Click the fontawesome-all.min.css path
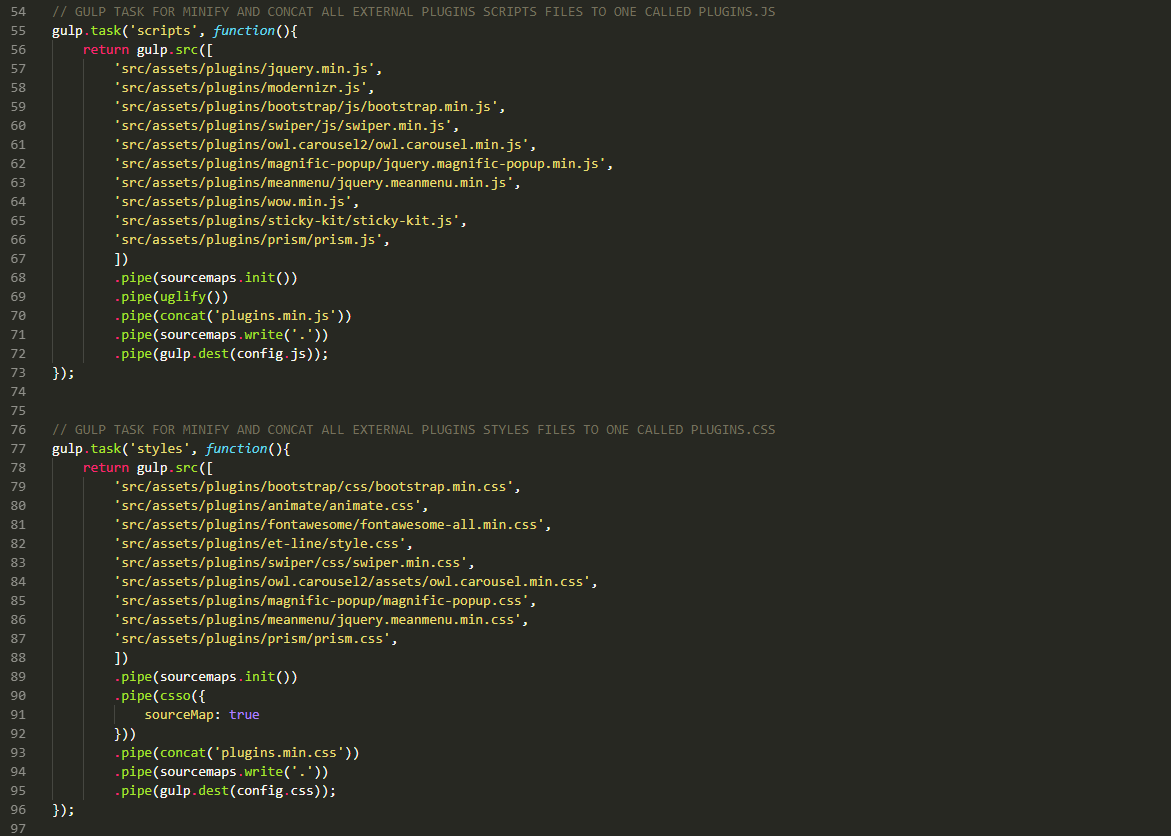The width and height of the screenshot is (1171, 836). coord(329,525)
